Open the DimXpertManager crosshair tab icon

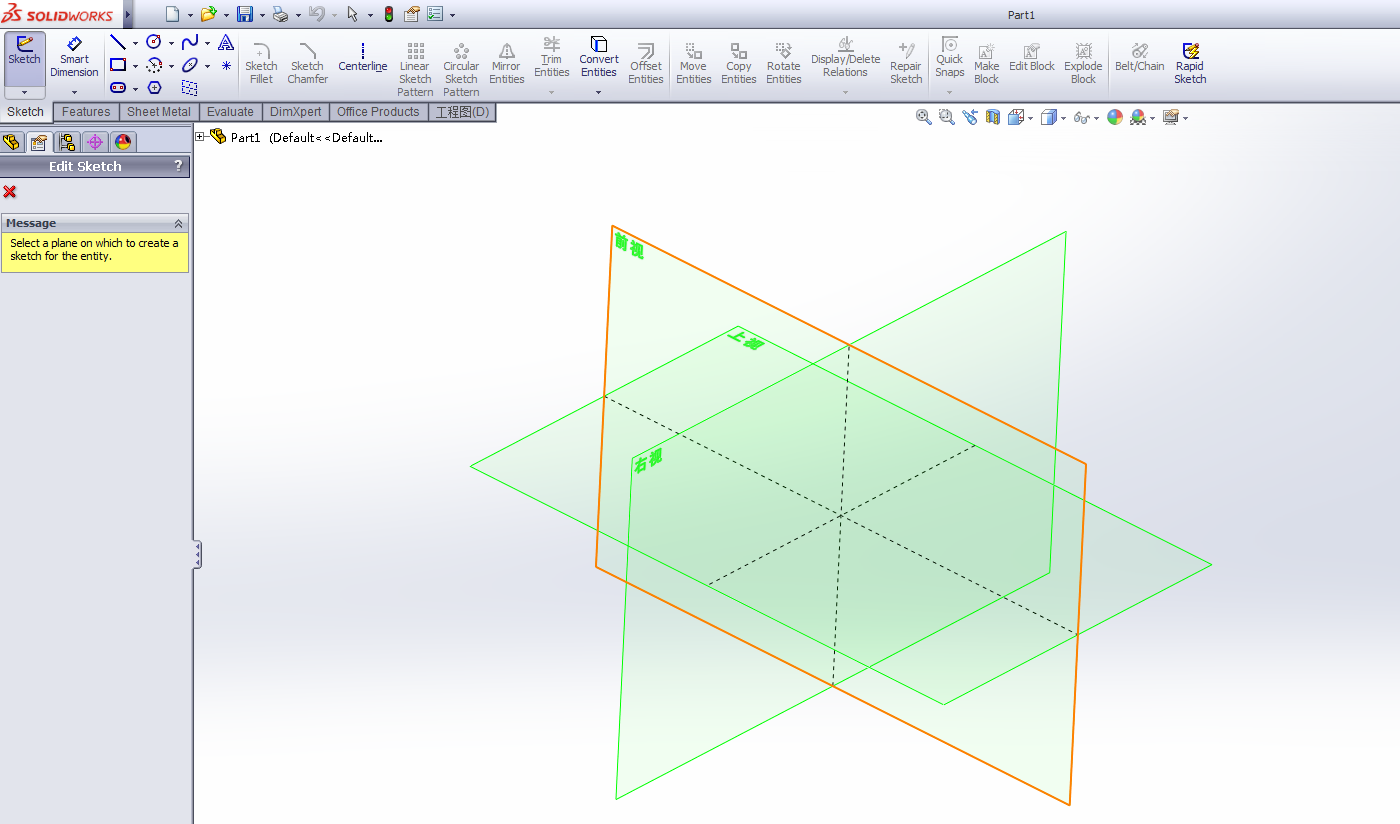coord(95,142)
